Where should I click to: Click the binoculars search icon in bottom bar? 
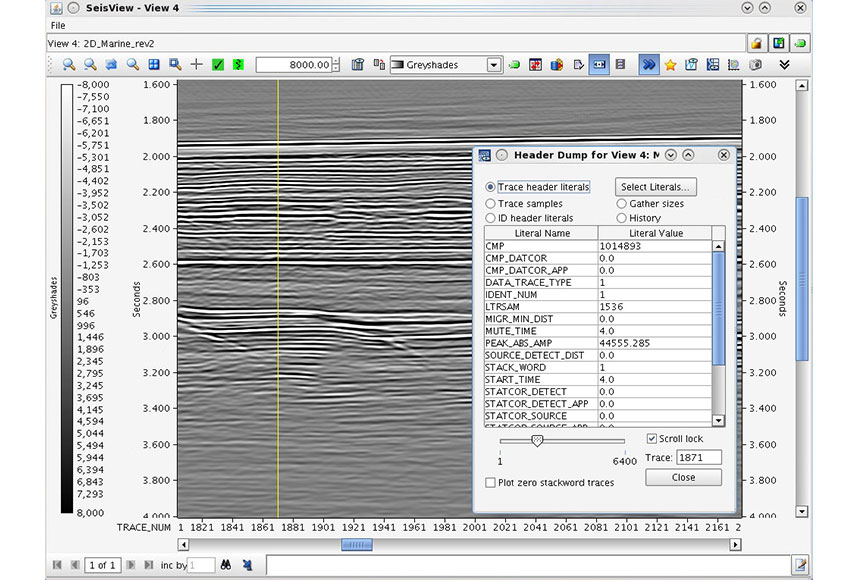(x=224, y=566)
